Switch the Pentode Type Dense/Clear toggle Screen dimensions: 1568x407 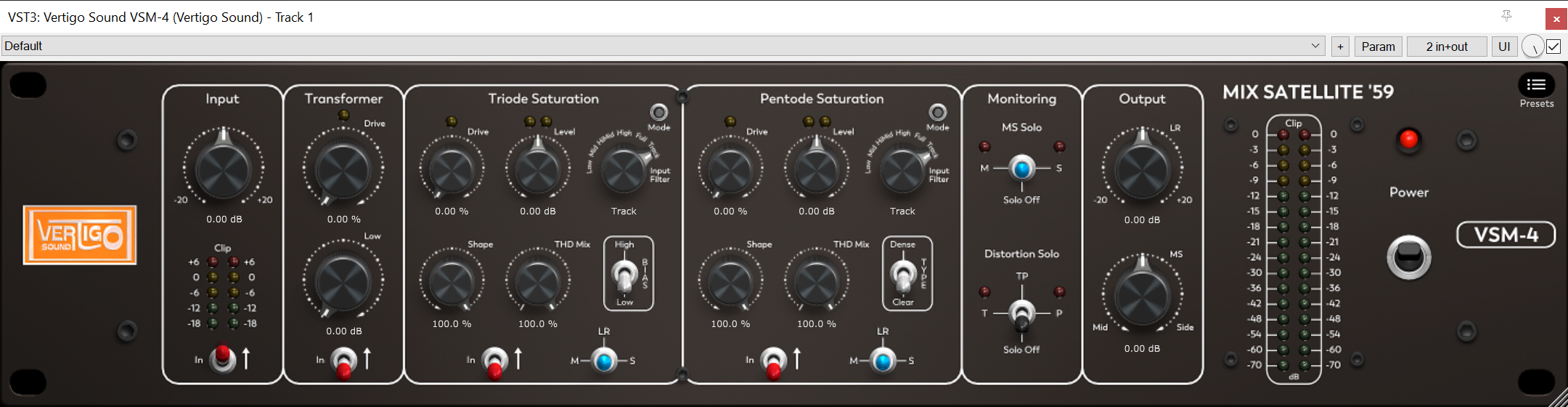(x=902, y=276)
